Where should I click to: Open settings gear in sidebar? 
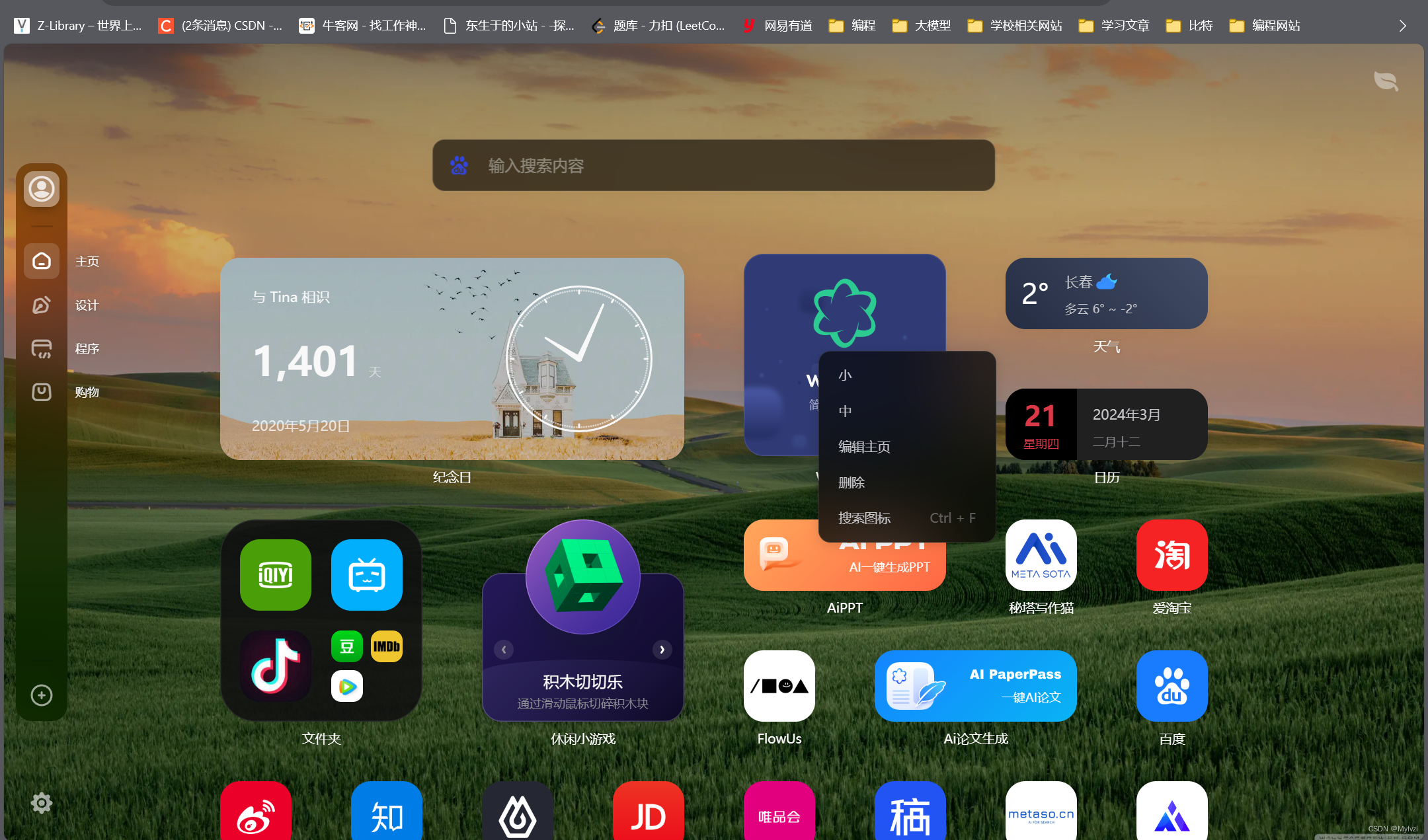pos(42,803)
